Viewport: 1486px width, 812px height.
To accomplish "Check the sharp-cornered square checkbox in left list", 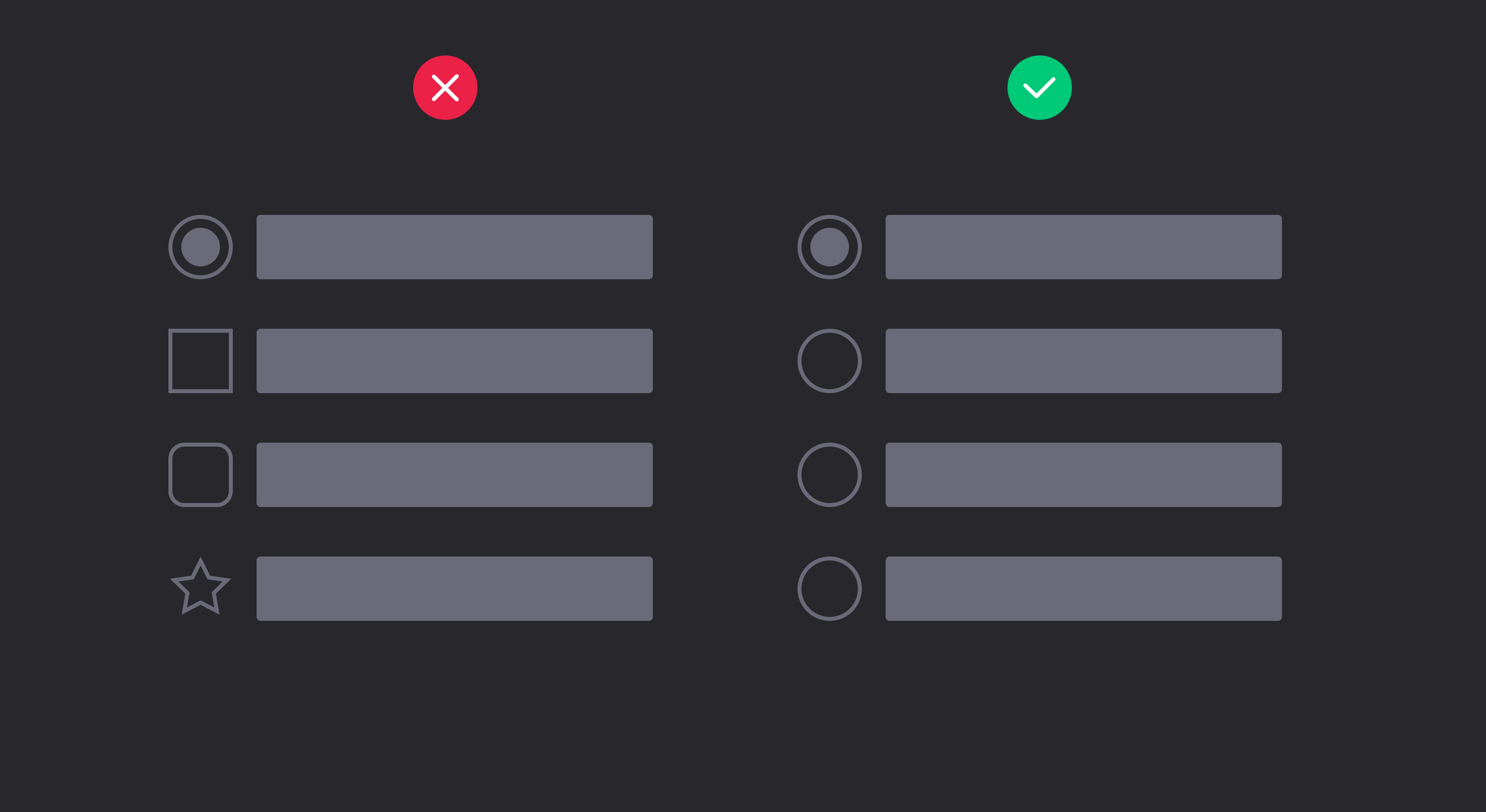I will point(200,360).
